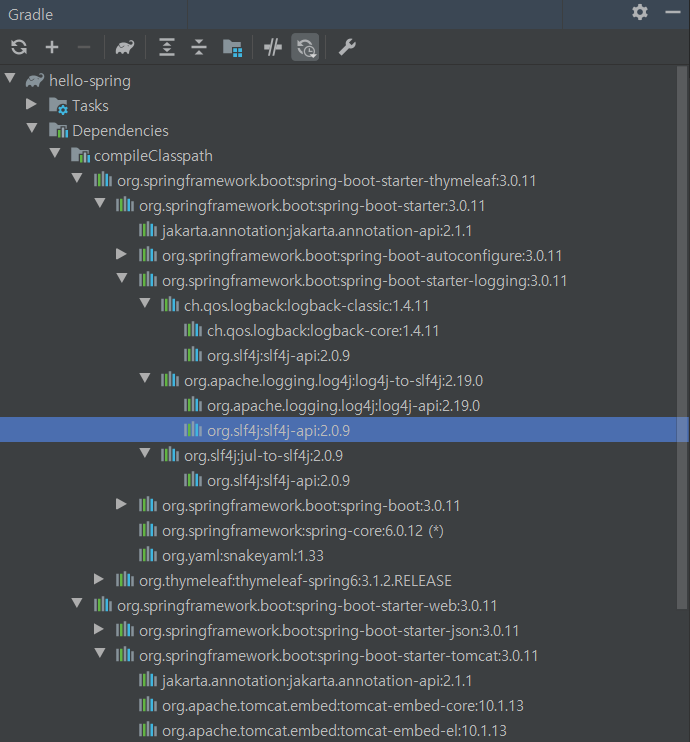Image resolution: width=690 pixels, height=742 pixels.
Task: Open Gradle build tool settings wrench
Action: coord(347,47)
